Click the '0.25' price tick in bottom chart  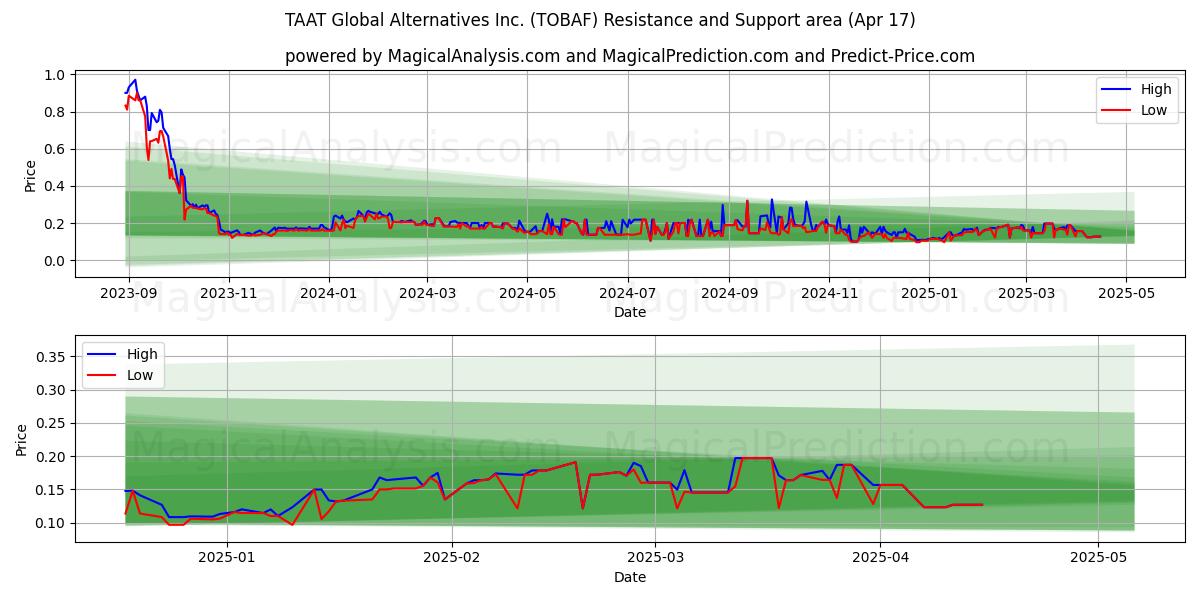51,423
